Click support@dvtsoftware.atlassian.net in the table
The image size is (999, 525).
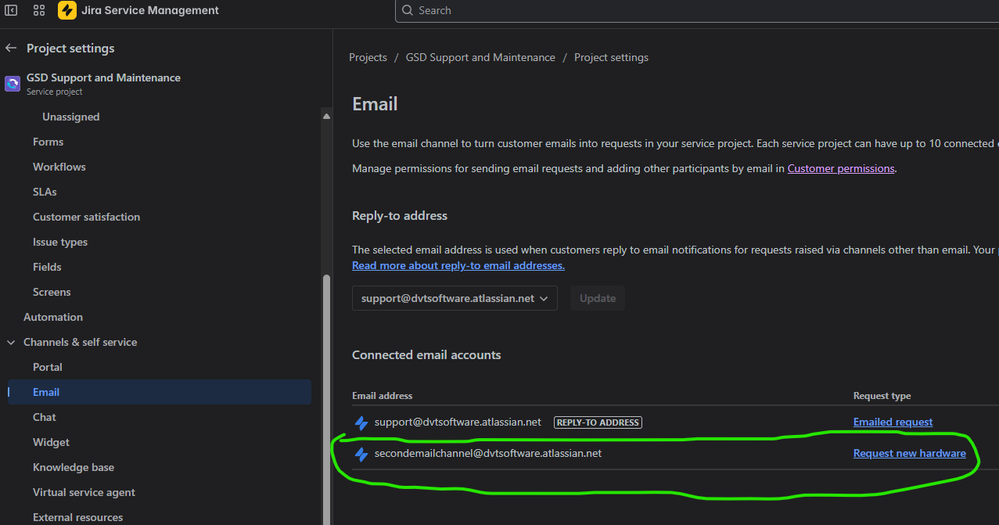(457, 422)
